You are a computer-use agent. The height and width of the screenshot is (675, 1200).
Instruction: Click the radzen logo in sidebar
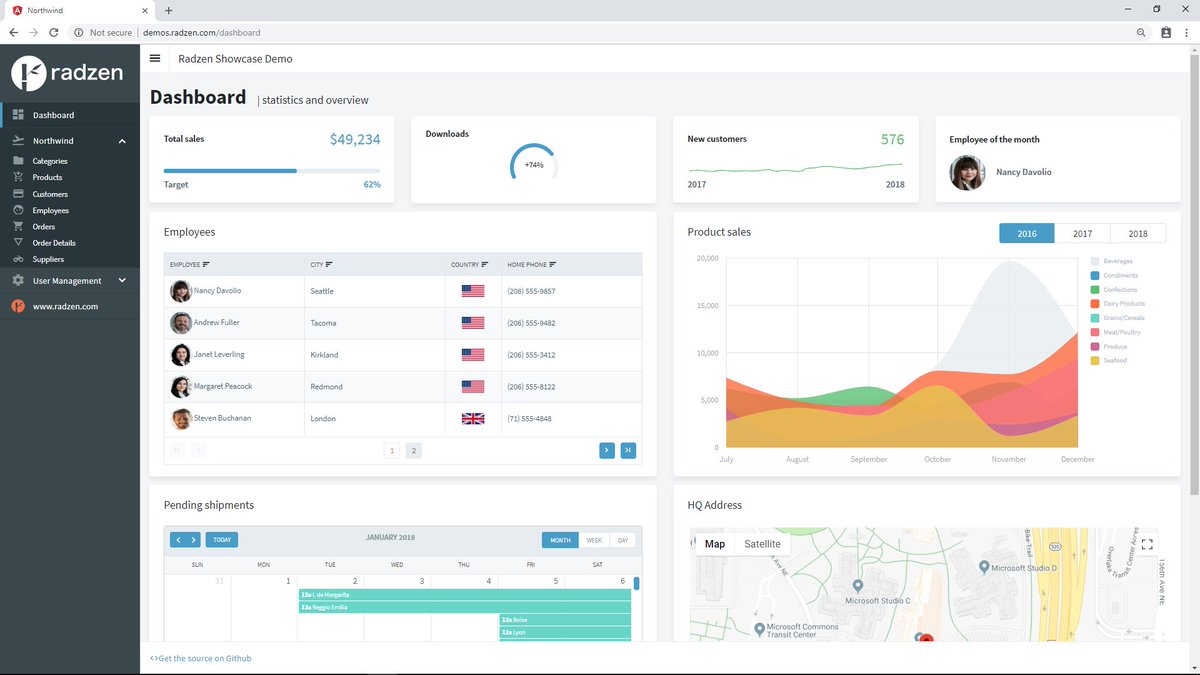point(66,72)
